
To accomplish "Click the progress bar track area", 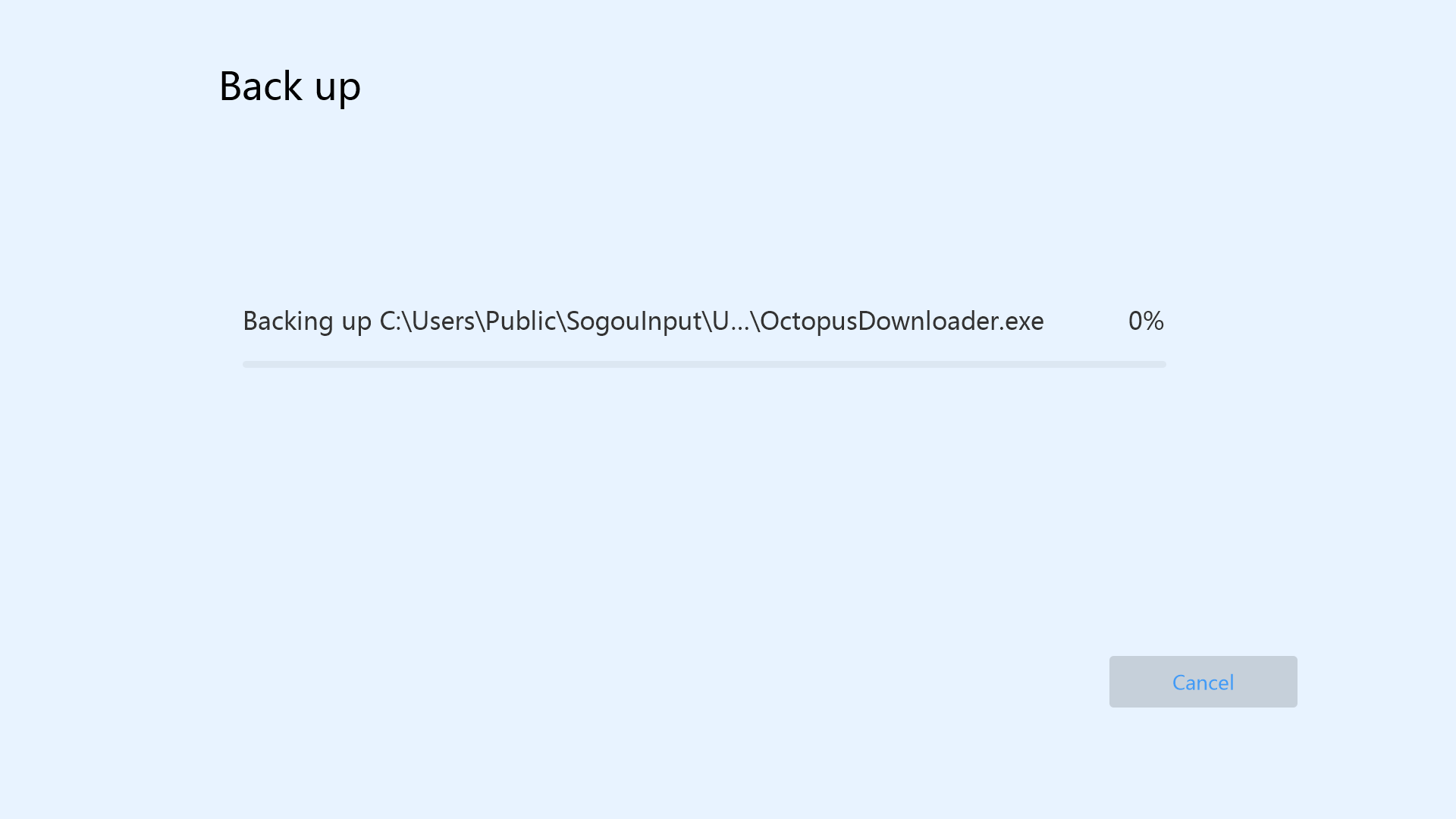I will [704, 363].
